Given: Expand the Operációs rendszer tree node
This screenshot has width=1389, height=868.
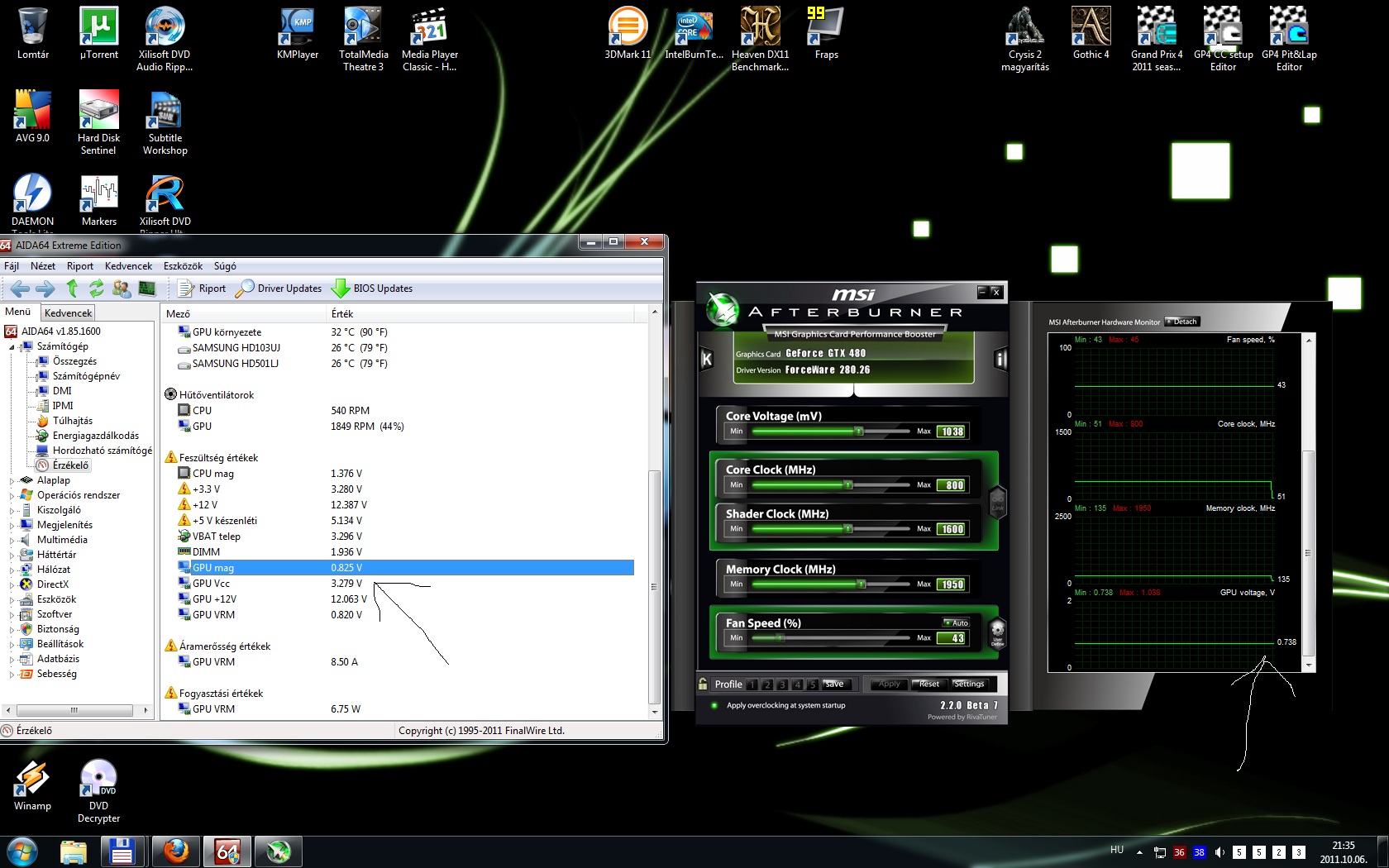Looking at the screenshot, I should (x=12, y=496).
